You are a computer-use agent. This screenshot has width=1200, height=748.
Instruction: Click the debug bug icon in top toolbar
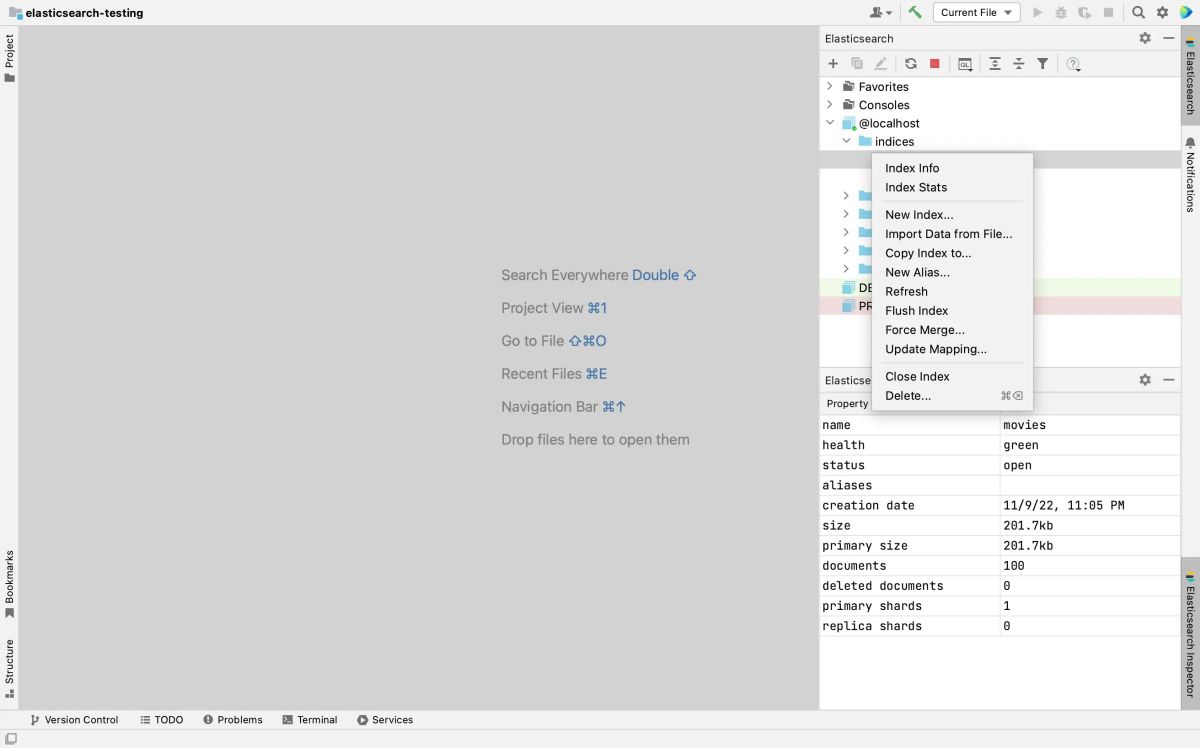[x=1061, y=12]
